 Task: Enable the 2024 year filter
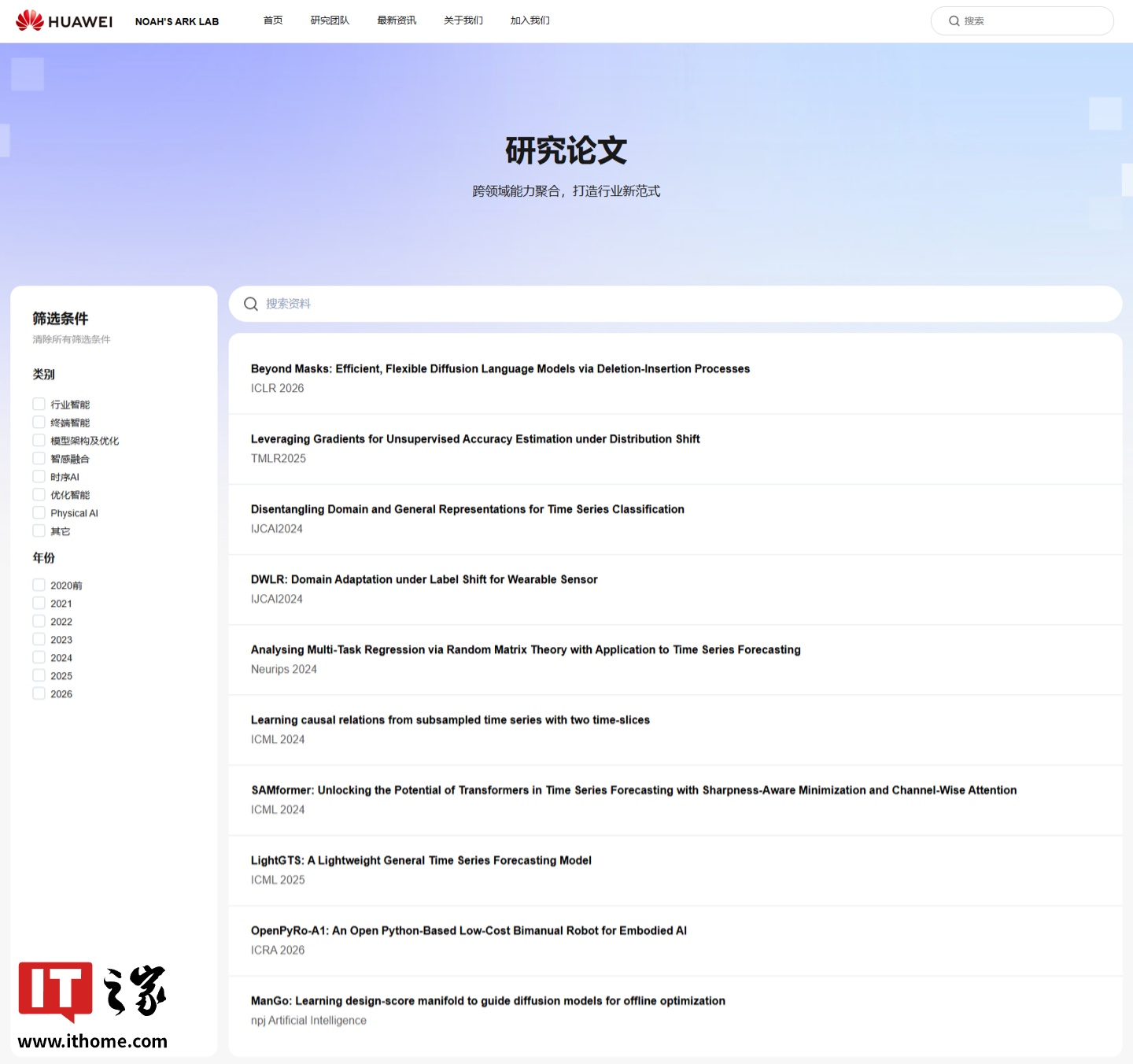coord(39,657)
